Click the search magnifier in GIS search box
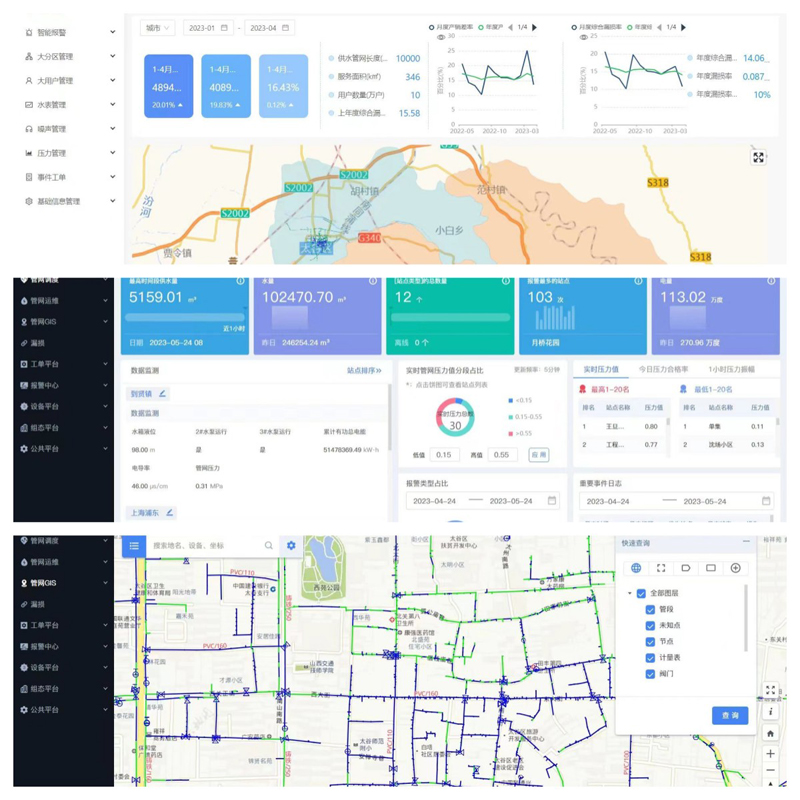 tap(269, 545)
